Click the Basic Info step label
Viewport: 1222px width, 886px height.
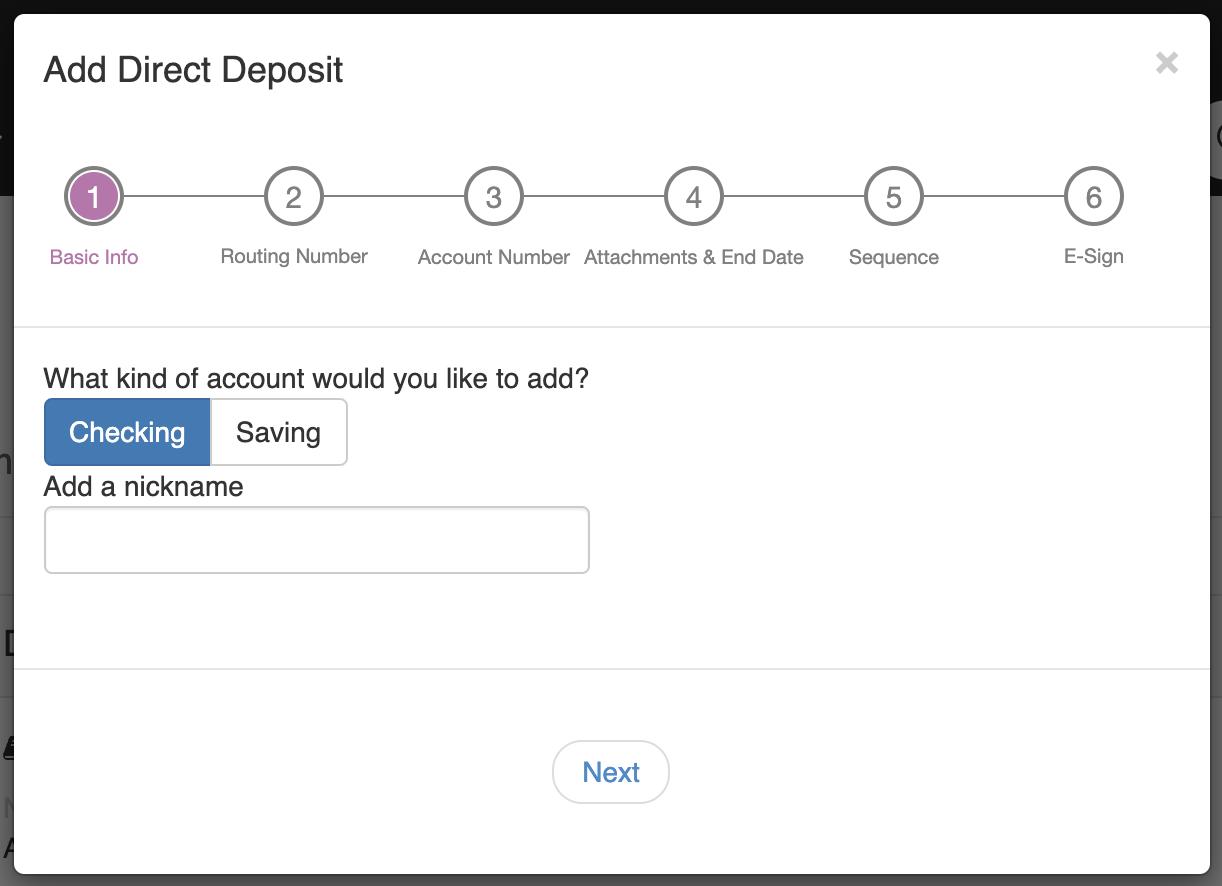pos(94,257)
